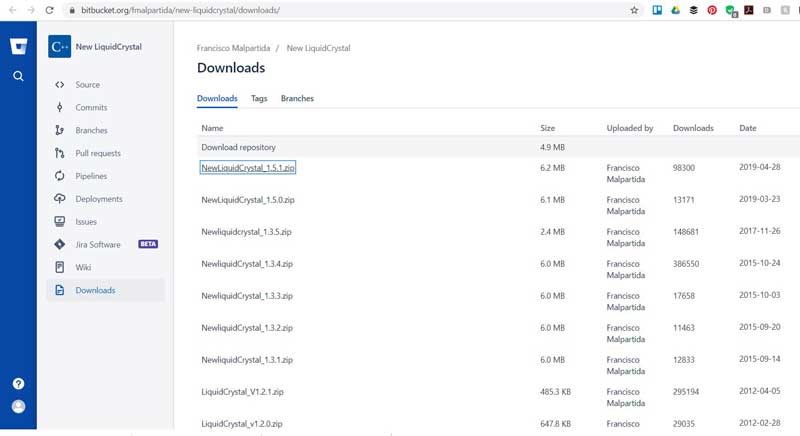Open Pipelines in the sidebar
This screenshot has height=436, width=800.
[x=91, y=176]
